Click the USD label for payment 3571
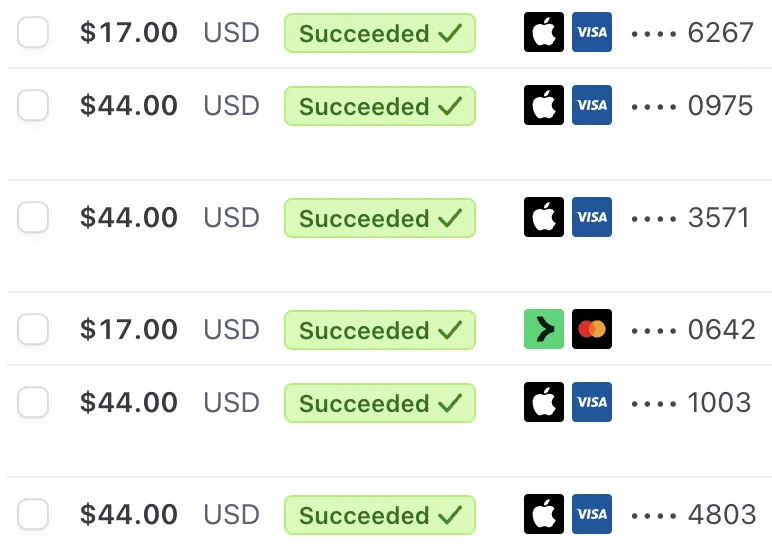This screenshot has width=772, height=560. [231, 217]
